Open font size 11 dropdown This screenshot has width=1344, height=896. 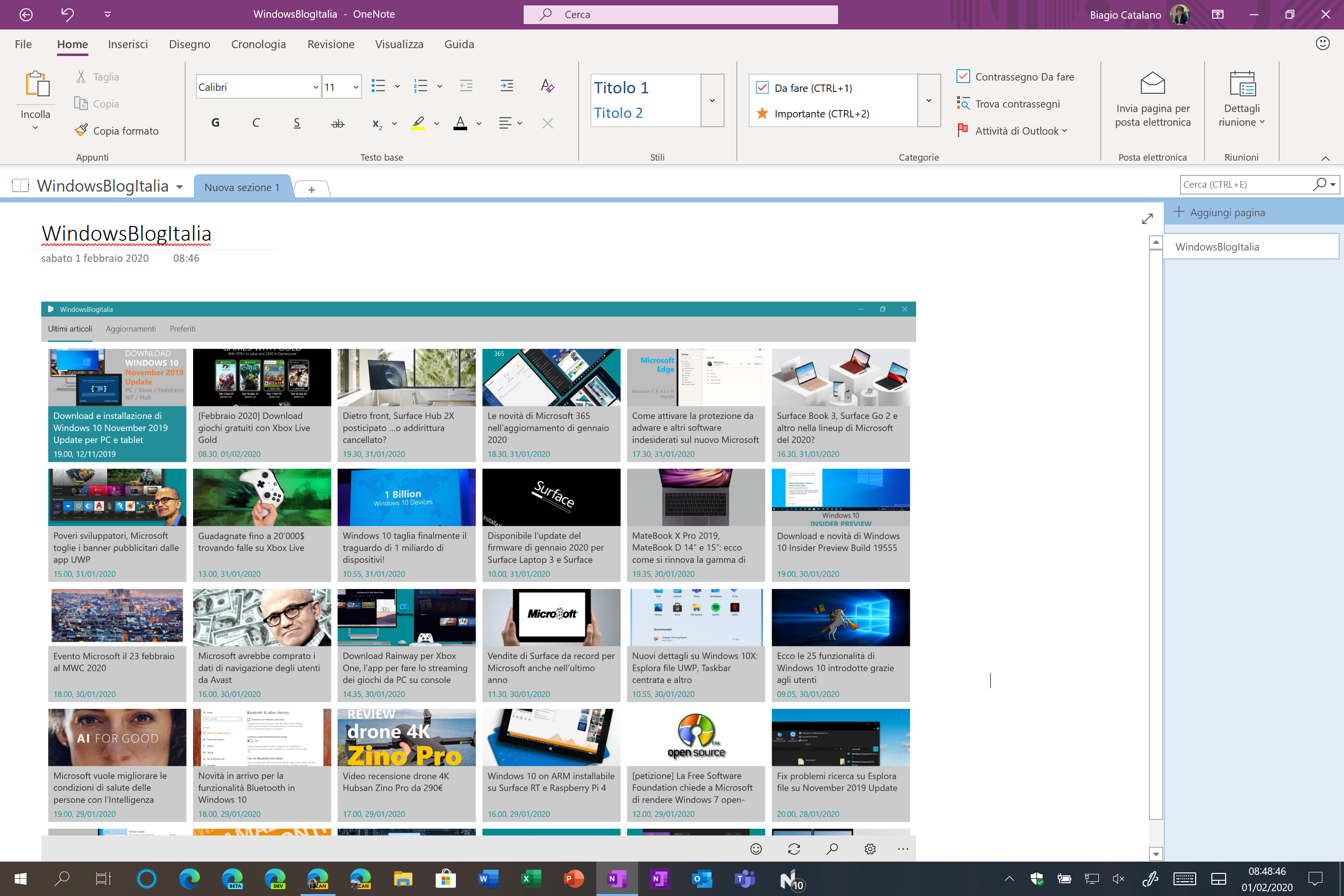tap(356, 87)
